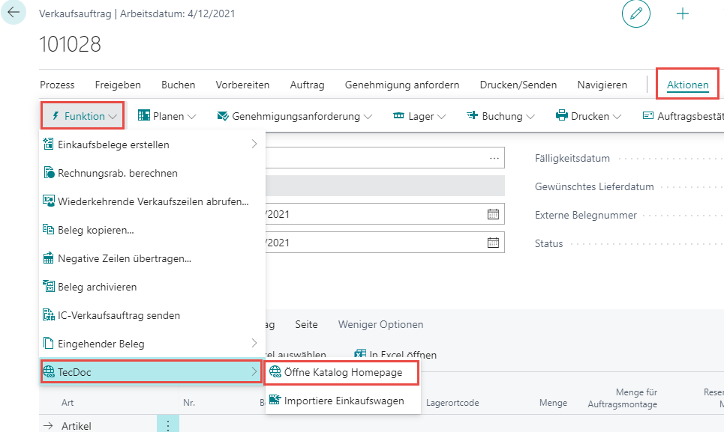Click the Genehmigungsanforderung envelope icon

tap(223, 116)
